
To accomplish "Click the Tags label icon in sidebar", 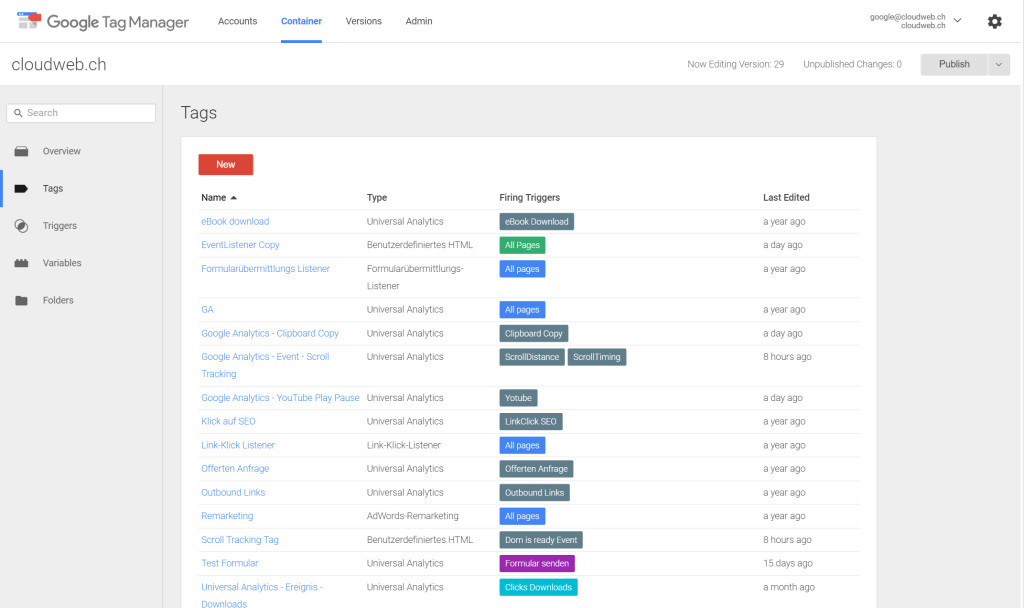I will [21, 188].
